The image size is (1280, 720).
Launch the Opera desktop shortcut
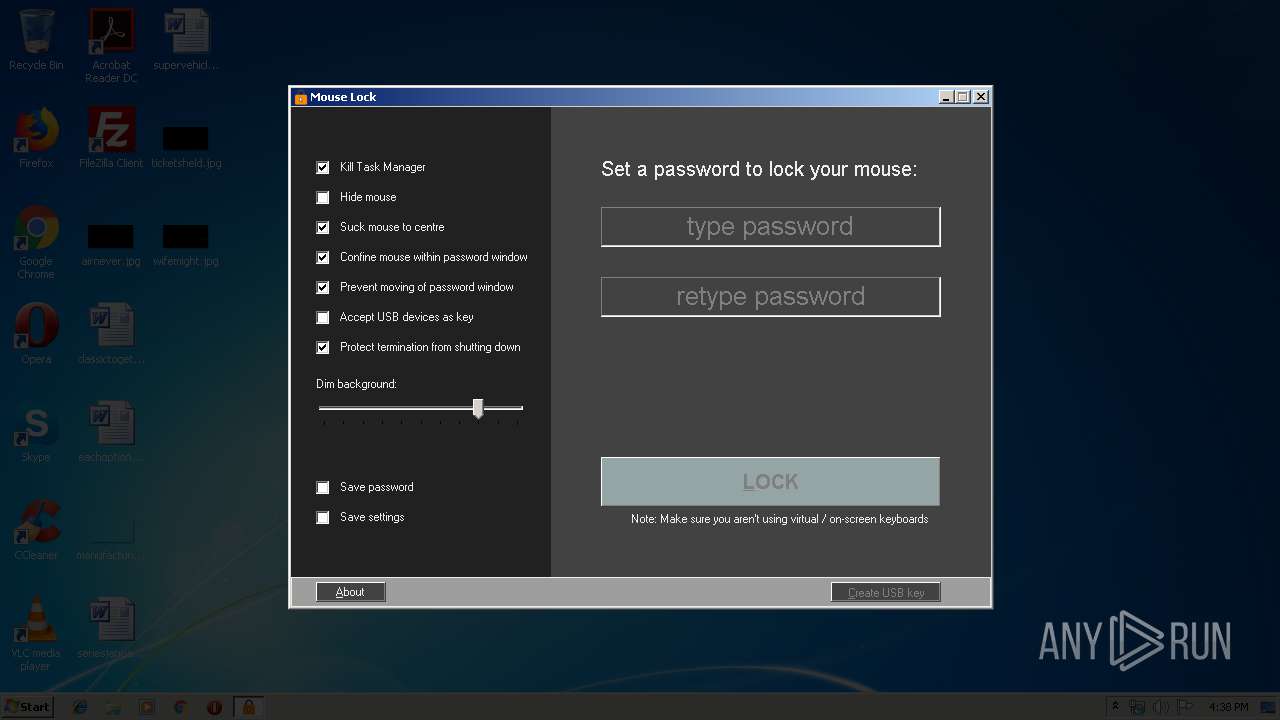(x=36, y=335)
